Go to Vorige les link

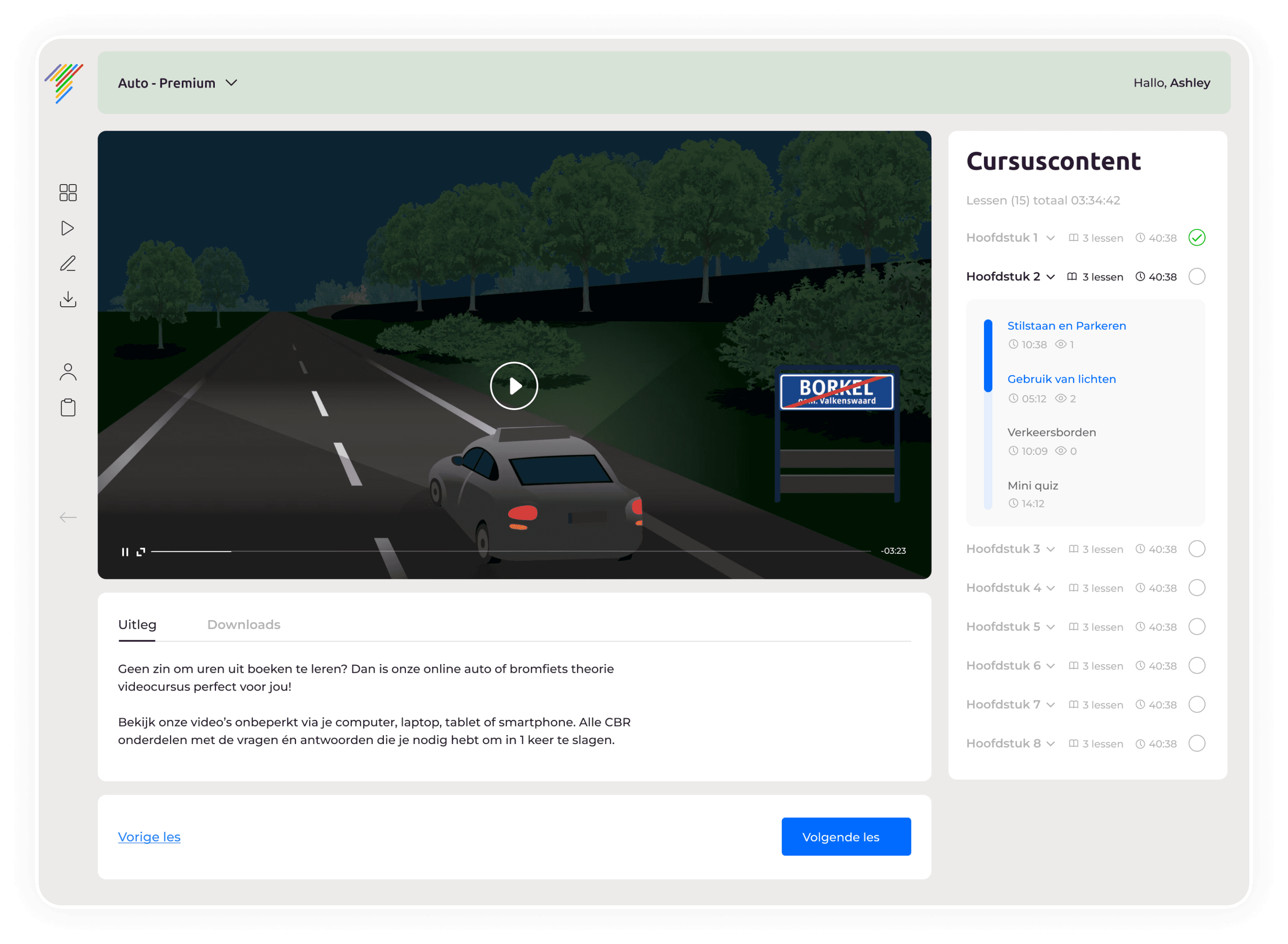coord(149,837)
